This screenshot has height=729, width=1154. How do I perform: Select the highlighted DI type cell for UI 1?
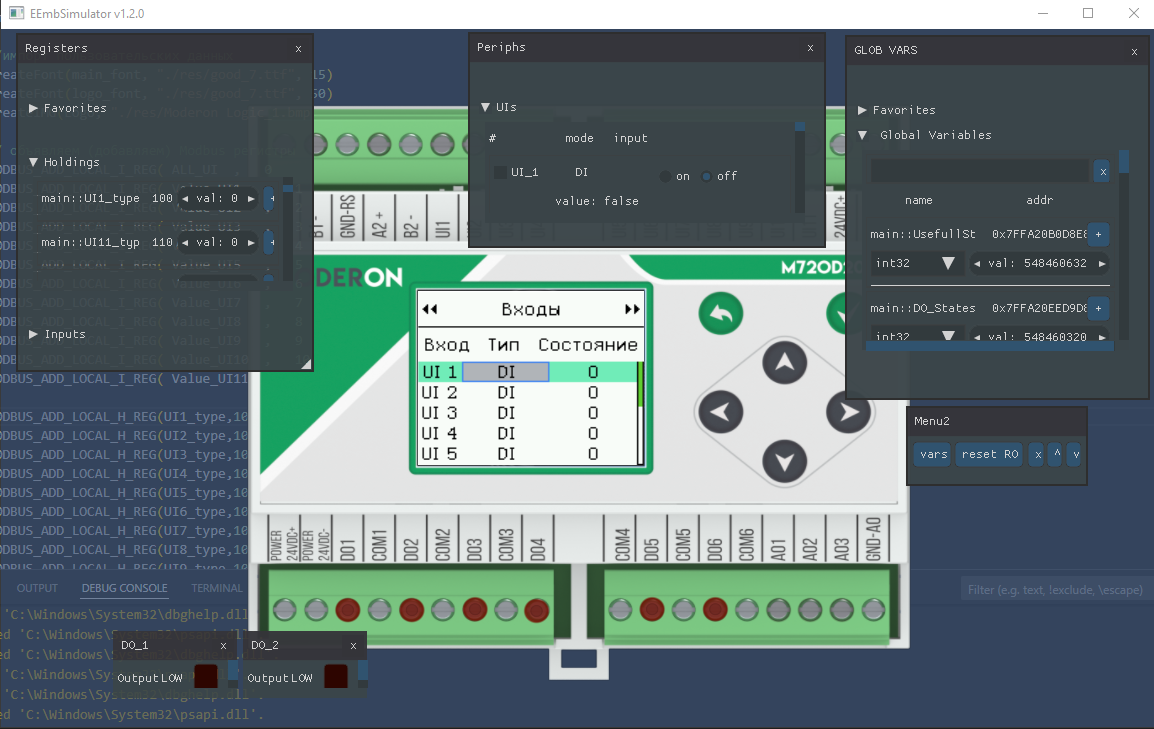click(506, 372)
